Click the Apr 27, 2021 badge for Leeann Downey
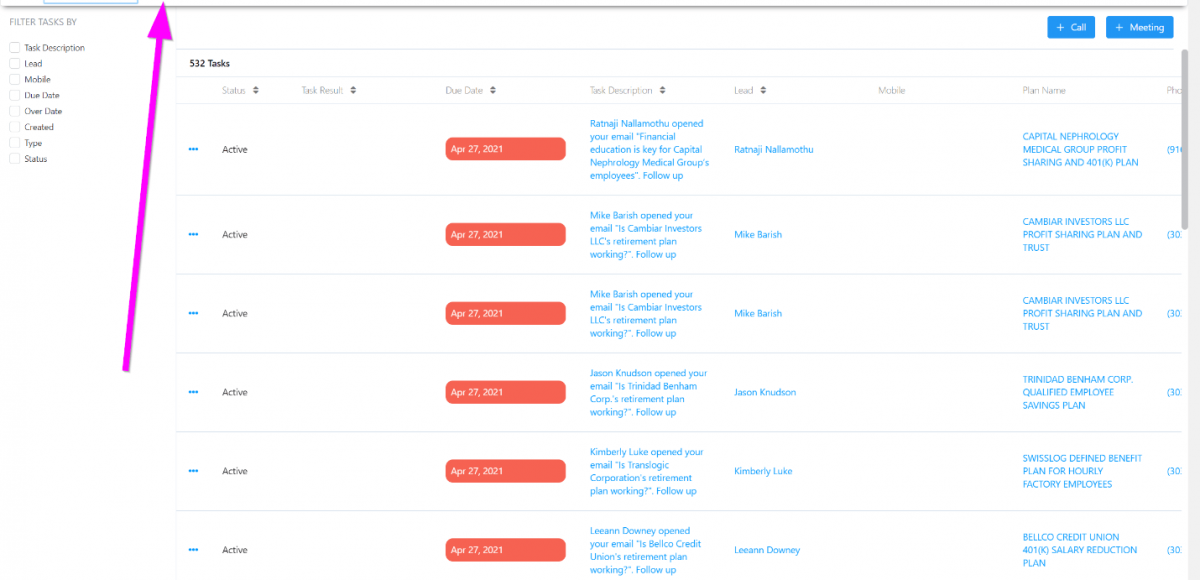 pos(505,550)
